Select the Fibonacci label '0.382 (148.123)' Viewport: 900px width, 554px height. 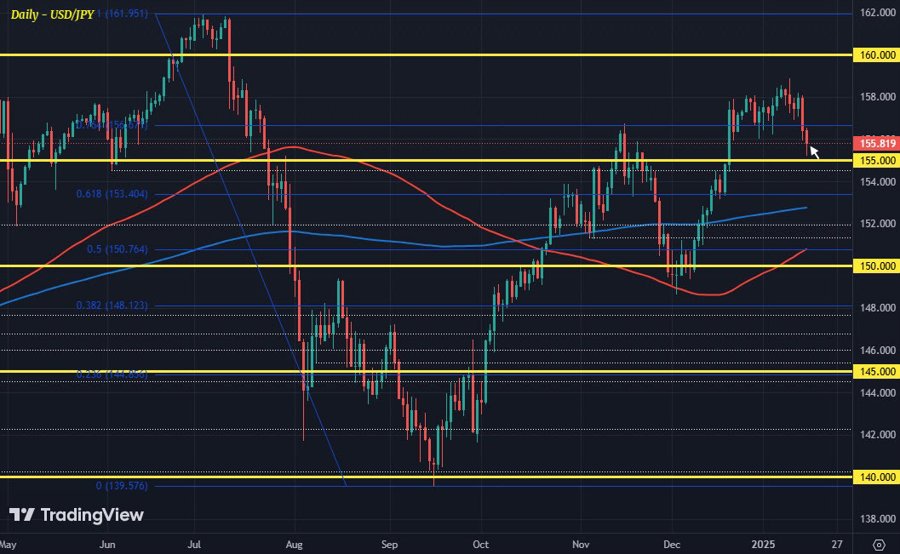point(112,305)
